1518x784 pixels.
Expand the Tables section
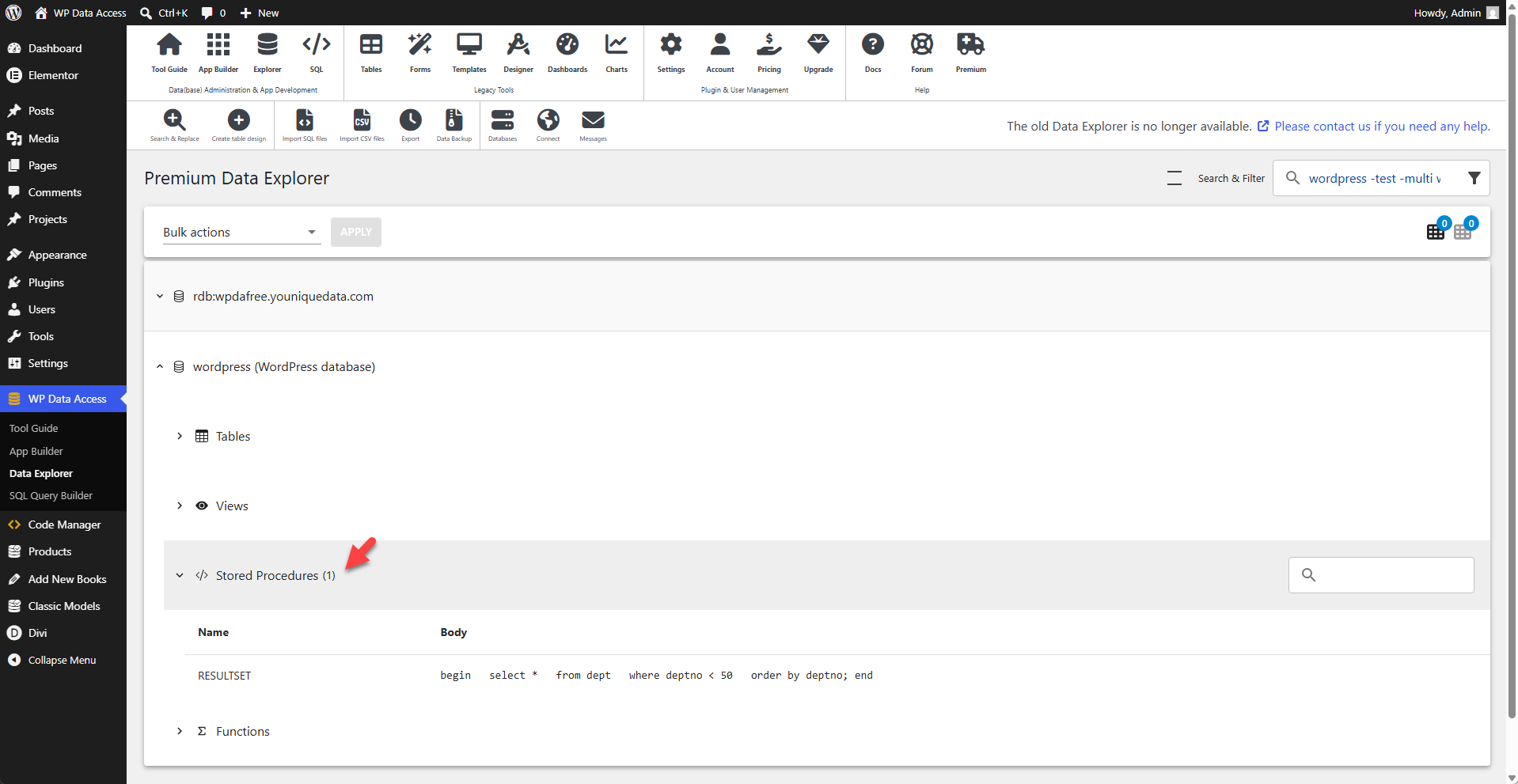(180, 436)
